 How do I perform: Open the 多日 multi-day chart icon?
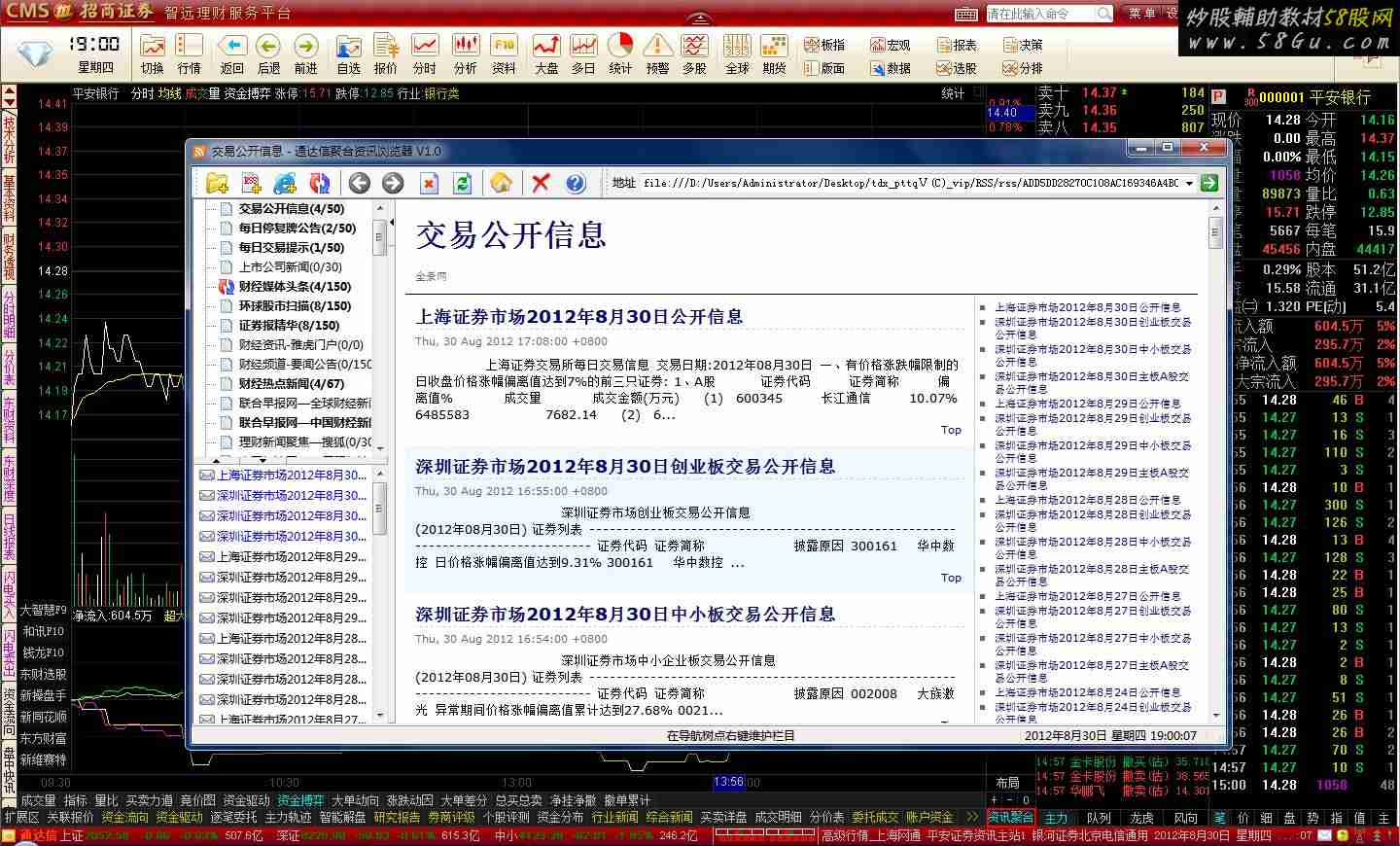583,54
